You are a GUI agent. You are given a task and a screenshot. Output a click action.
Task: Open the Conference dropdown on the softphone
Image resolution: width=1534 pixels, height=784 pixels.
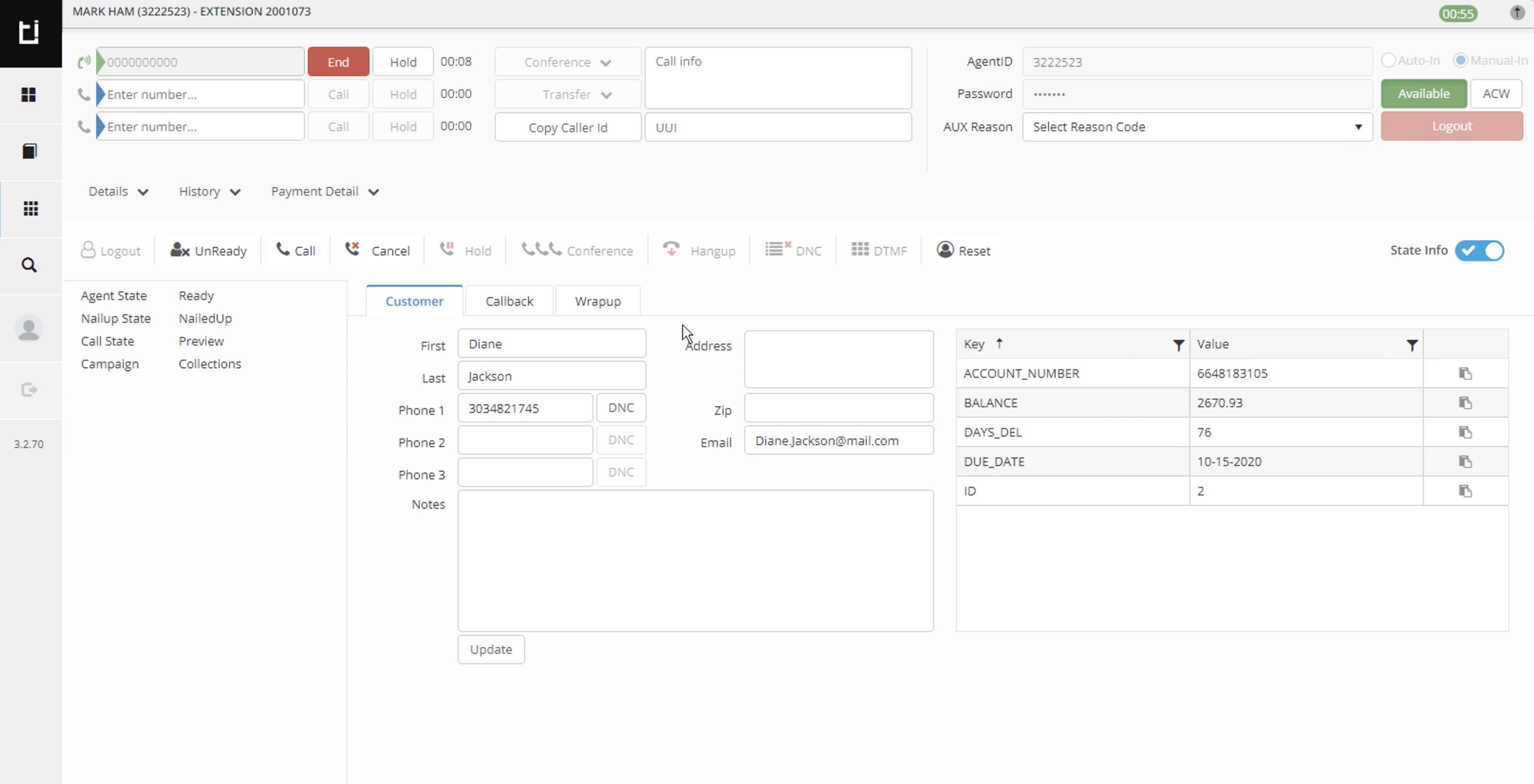point(567,62)
